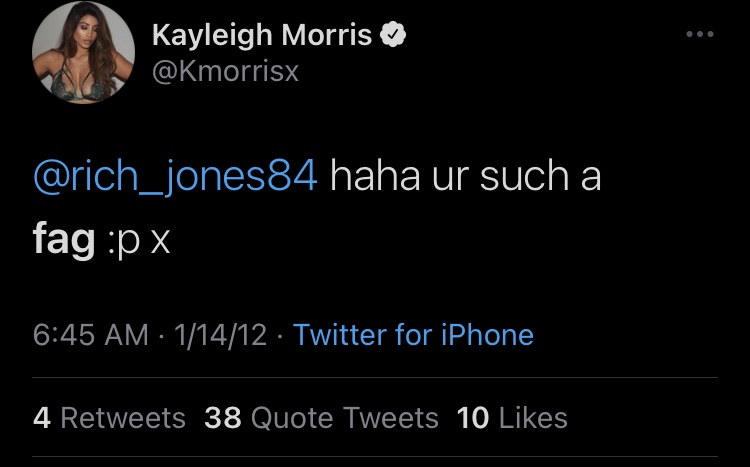Click the 'Likes' label text

(x=533, y=418)
